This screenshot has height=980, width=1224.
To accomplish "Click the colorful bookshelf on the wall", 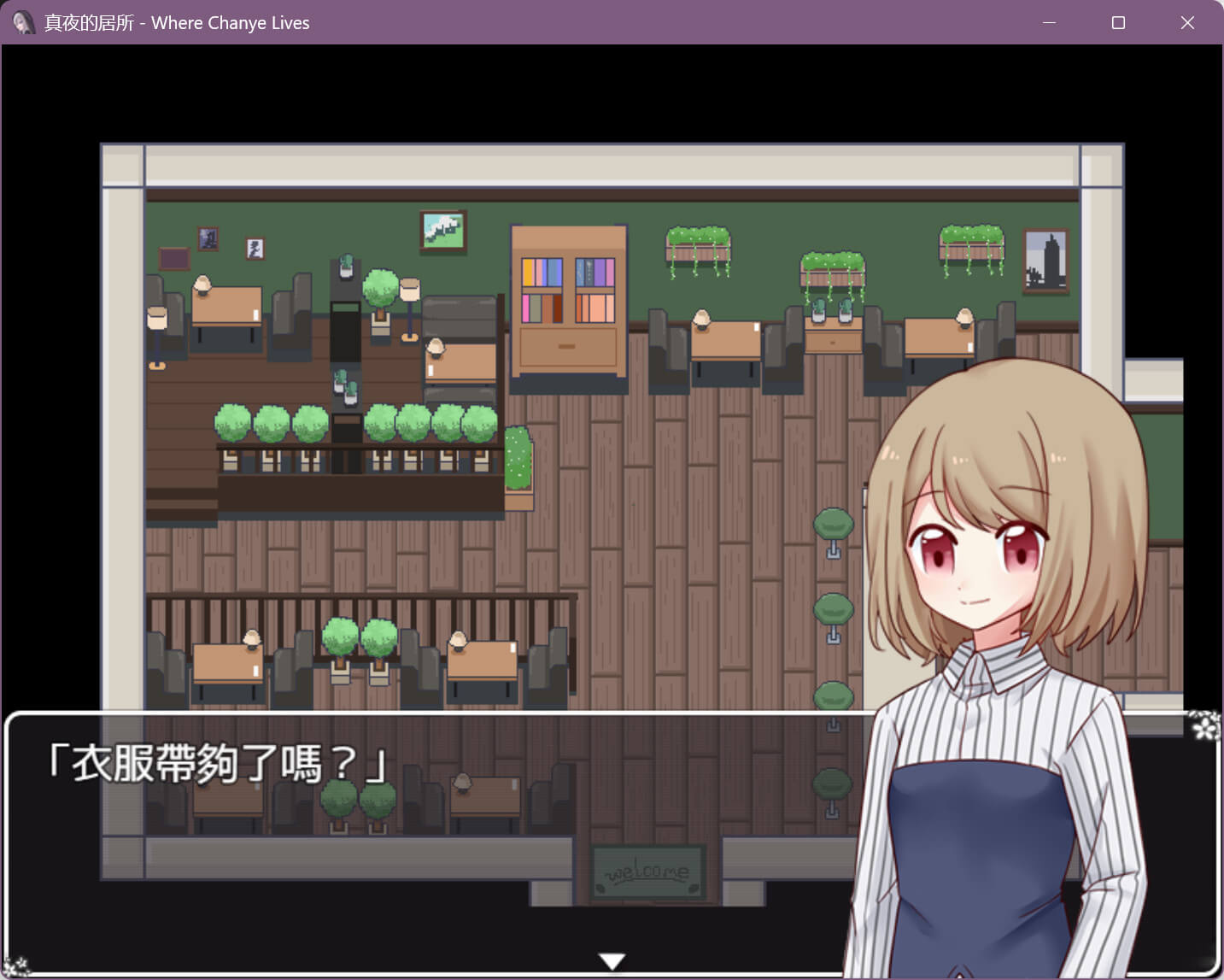I will [569, 302].
